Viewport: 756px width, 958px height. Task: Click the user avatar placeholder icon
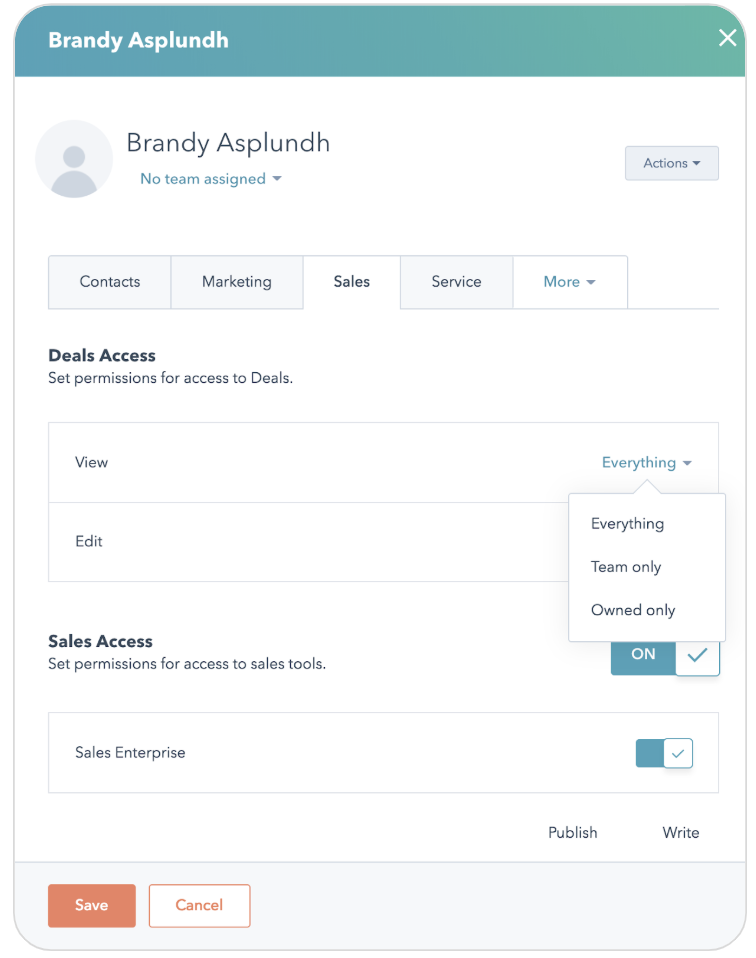(74, 159)
